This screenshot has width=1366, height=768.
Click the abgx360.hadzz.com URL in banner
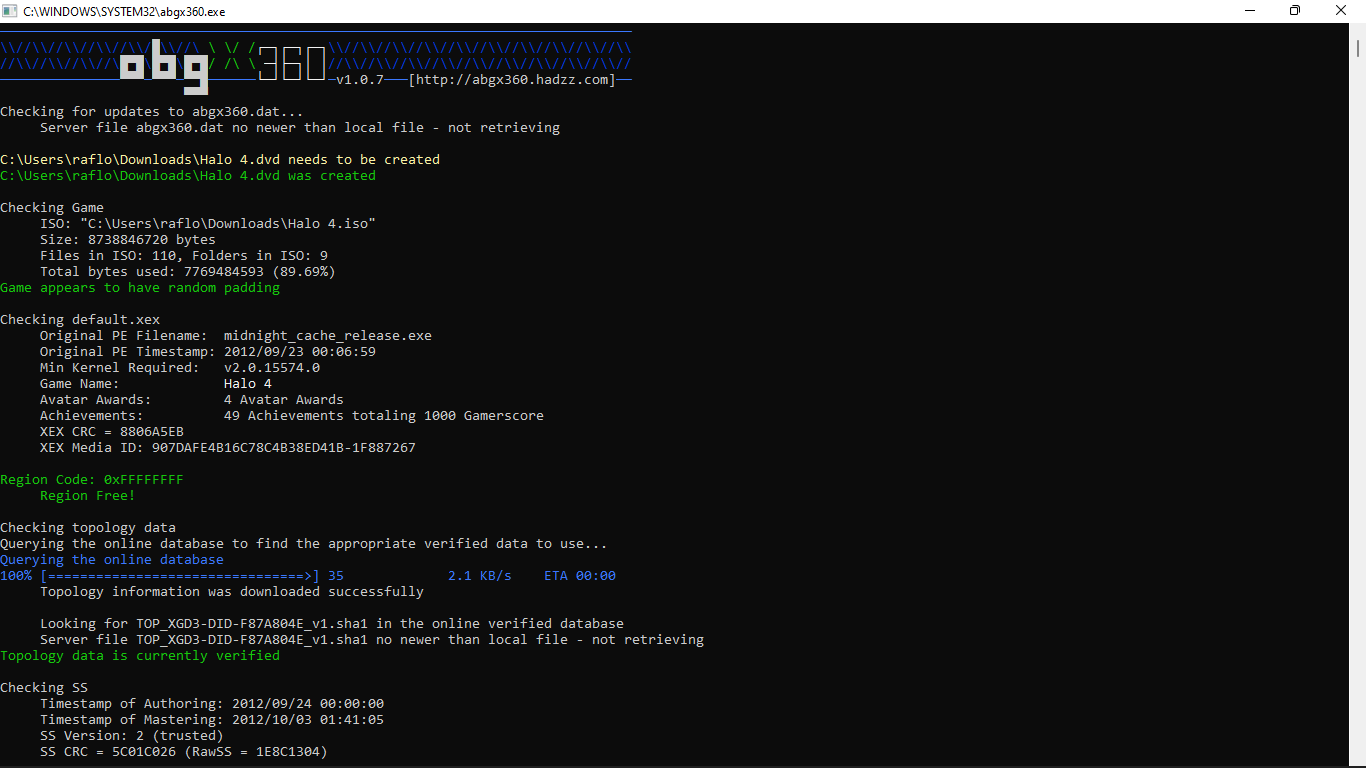click(x=512, y=80)
